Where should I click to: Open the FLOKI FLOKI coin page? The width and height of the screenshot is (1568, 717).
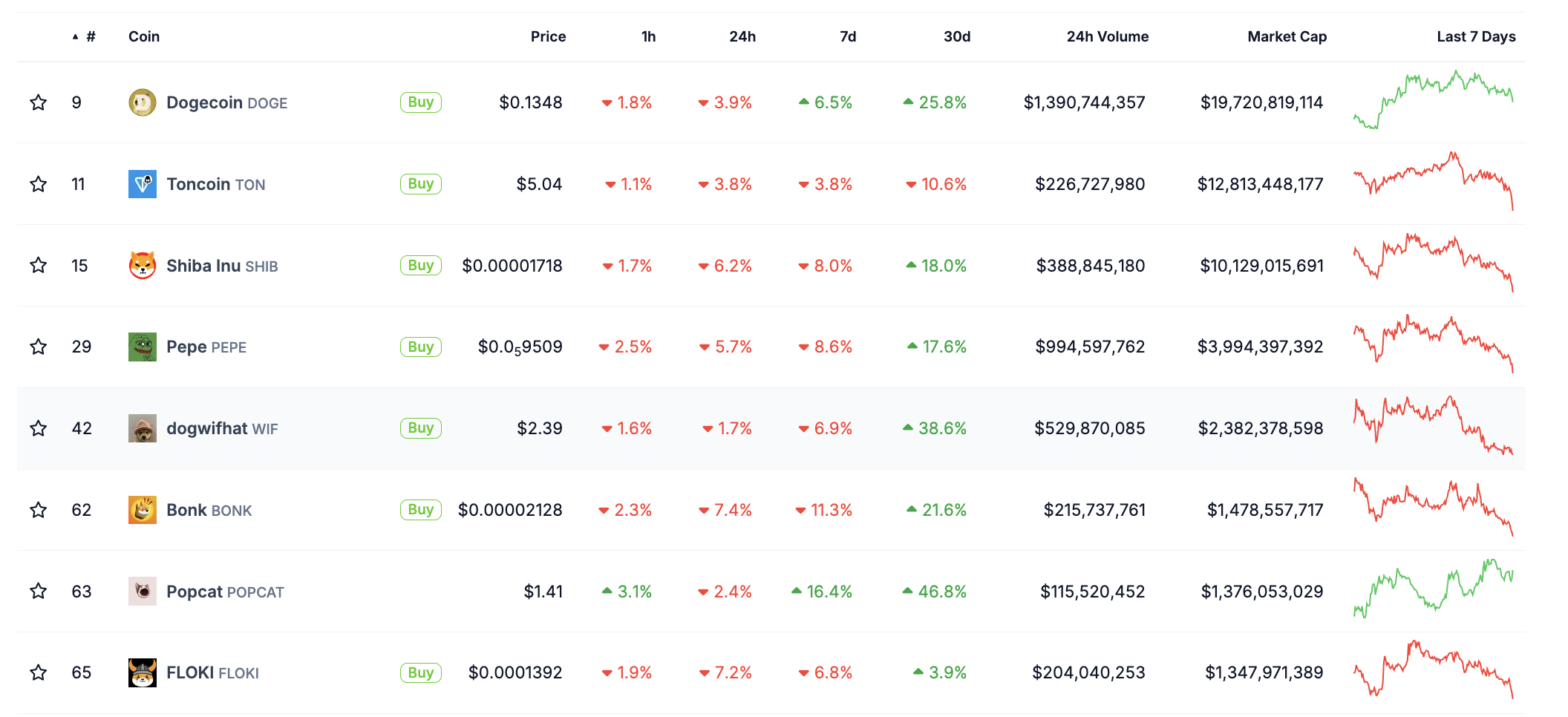[x=212, y=672]
